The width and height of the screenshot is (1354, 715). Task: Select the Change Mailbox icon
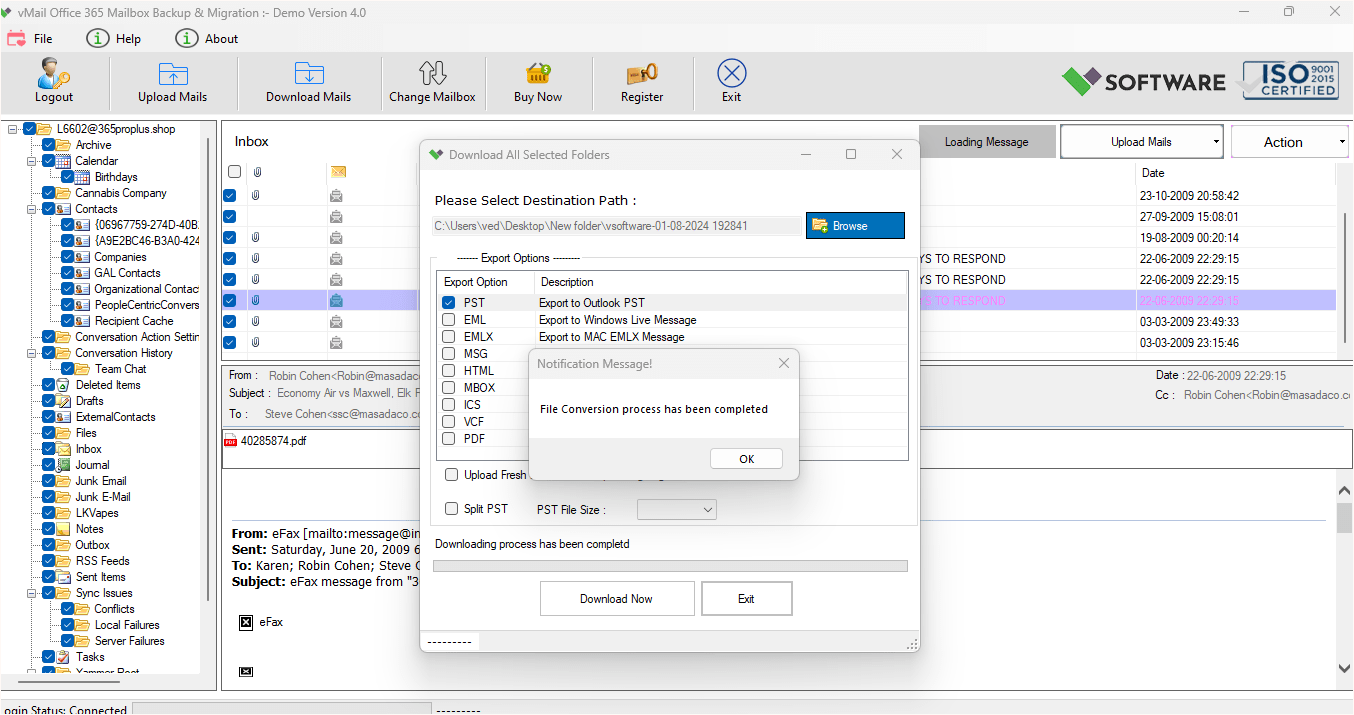(x=432, y=74)
